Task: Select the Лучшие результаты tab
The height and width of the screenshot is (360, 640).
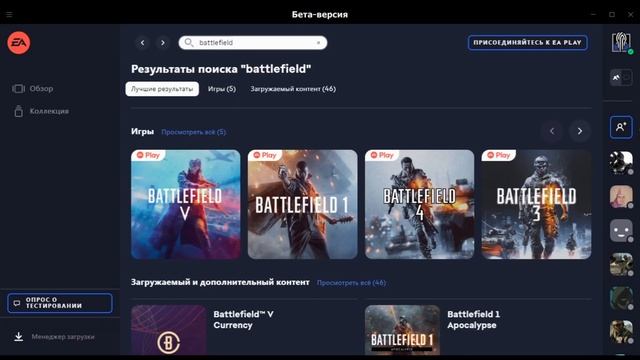Action: coord(162,89)
